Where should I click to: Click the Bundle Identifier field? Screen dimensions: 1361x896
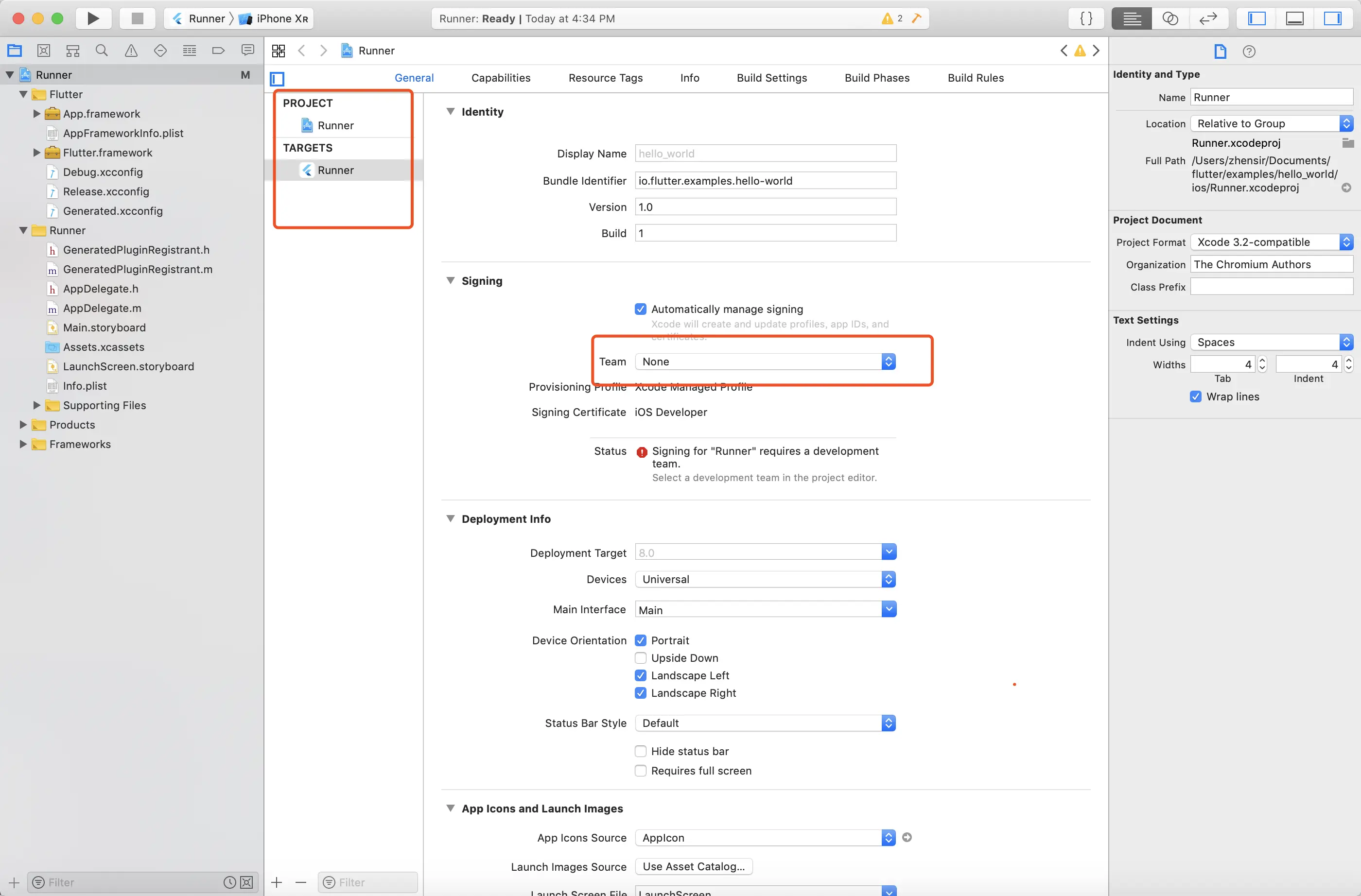tap(765, 181)
